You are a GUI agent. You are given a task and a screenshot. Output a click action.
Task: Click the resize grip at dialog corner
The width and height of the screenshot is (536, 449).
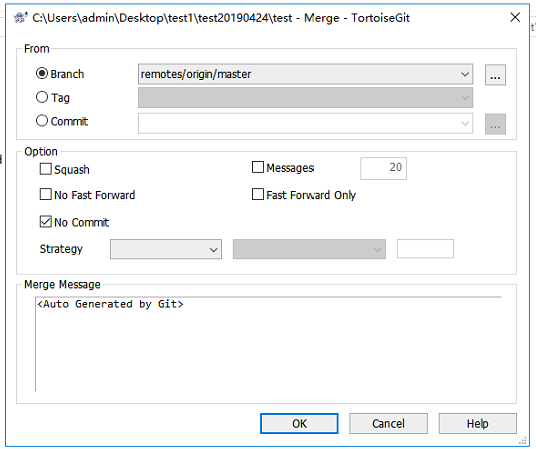523,440
